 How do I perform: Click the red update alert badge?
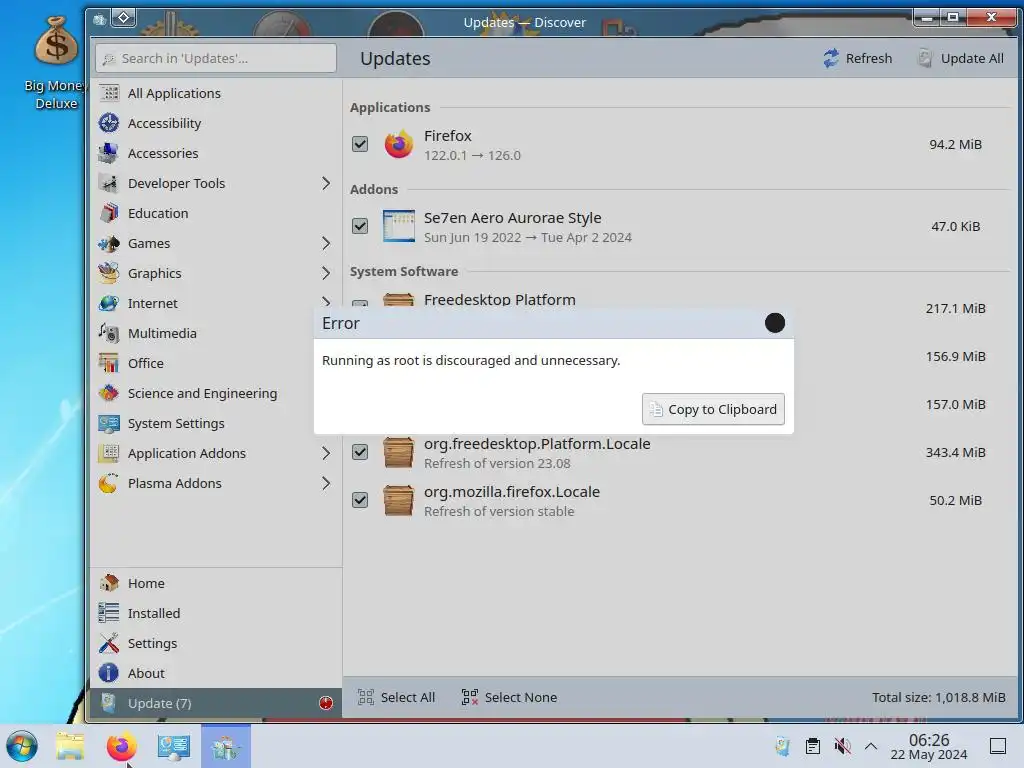[326, 703]
